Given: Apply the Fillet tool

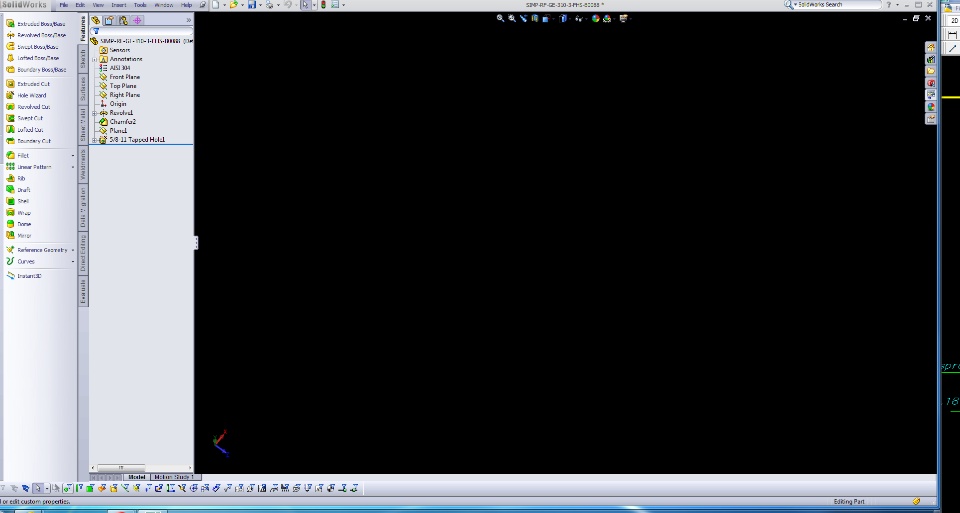Looking at the screenshot, I should coord(18,155).
